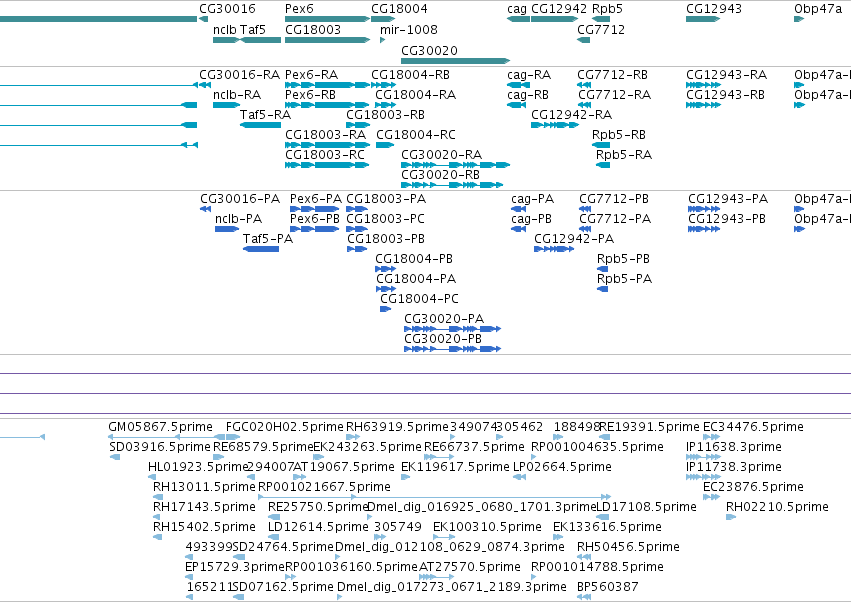Click the LD12614.5prime EST label
This screenshot has height=602, width=851.
tap(318, 527)
